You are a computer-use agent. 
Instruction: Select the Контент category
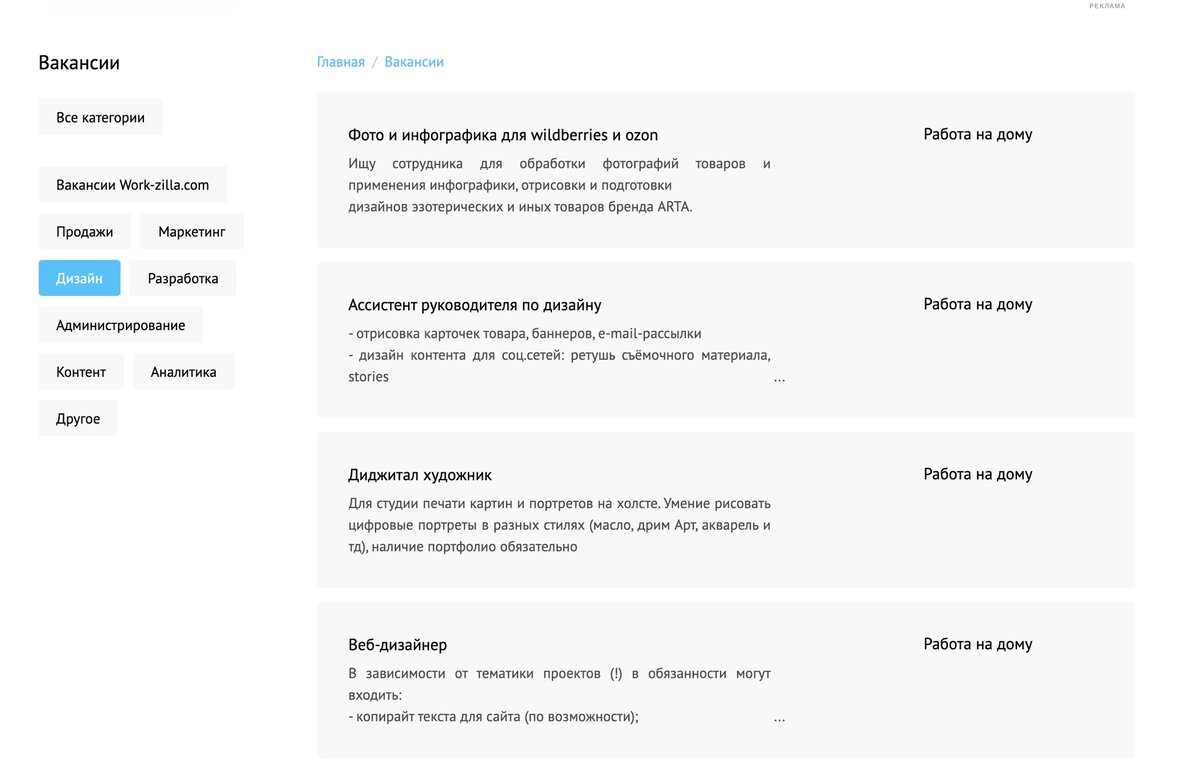pyautogui.click(x=81, y=371)
